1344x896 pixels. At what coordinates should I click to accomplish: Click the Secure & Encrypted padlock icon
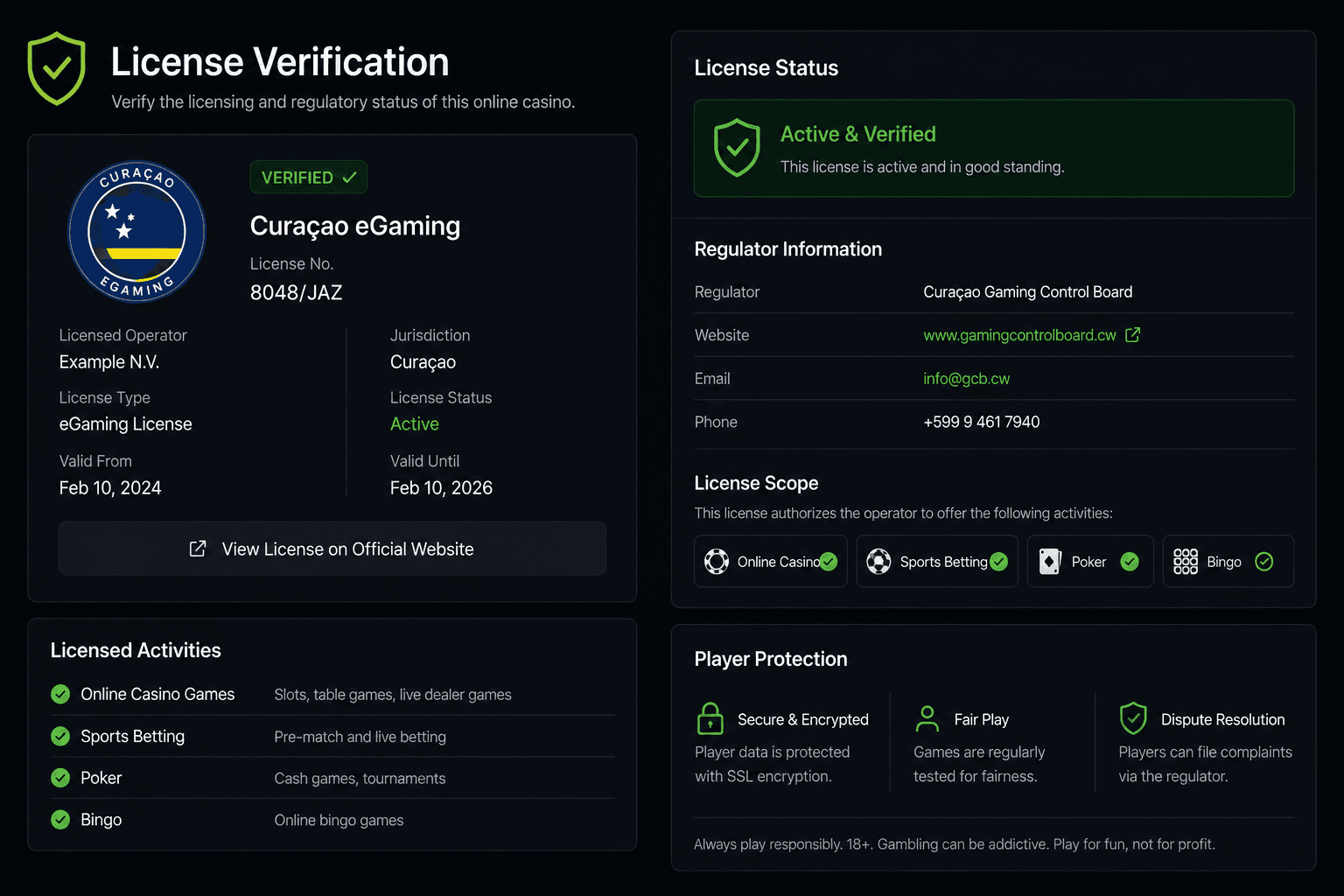tap(710, 718)
